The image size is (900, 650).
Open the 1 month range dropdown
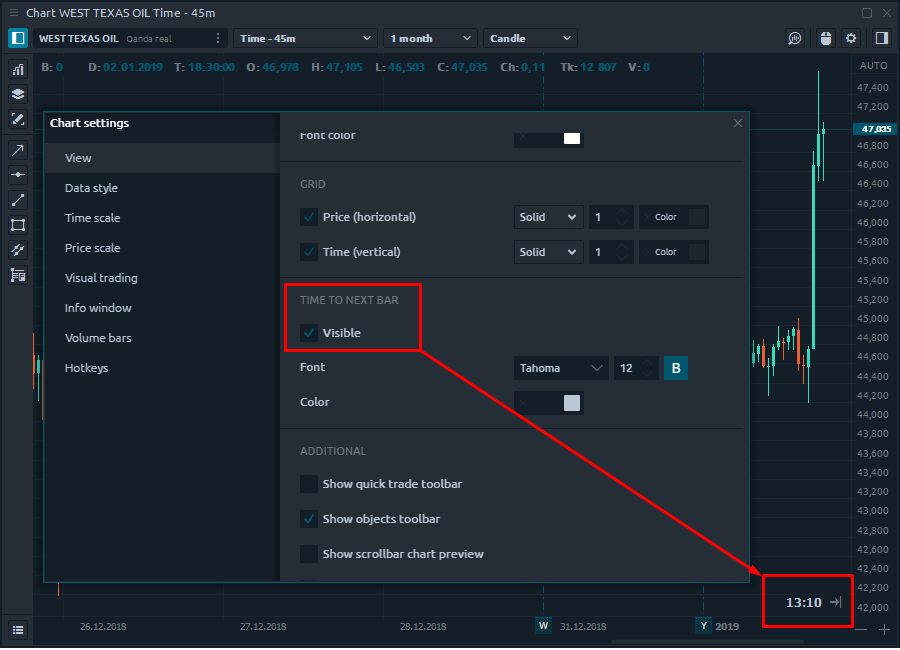coord(430,38)
